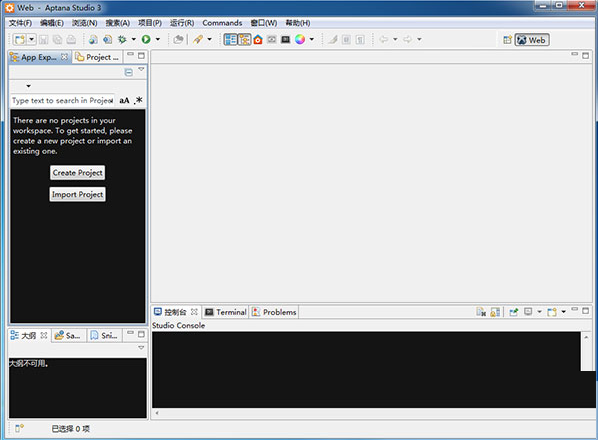Click the Open Perspective icon beside Web
The image size is (598, 440).
coord(507,40)
